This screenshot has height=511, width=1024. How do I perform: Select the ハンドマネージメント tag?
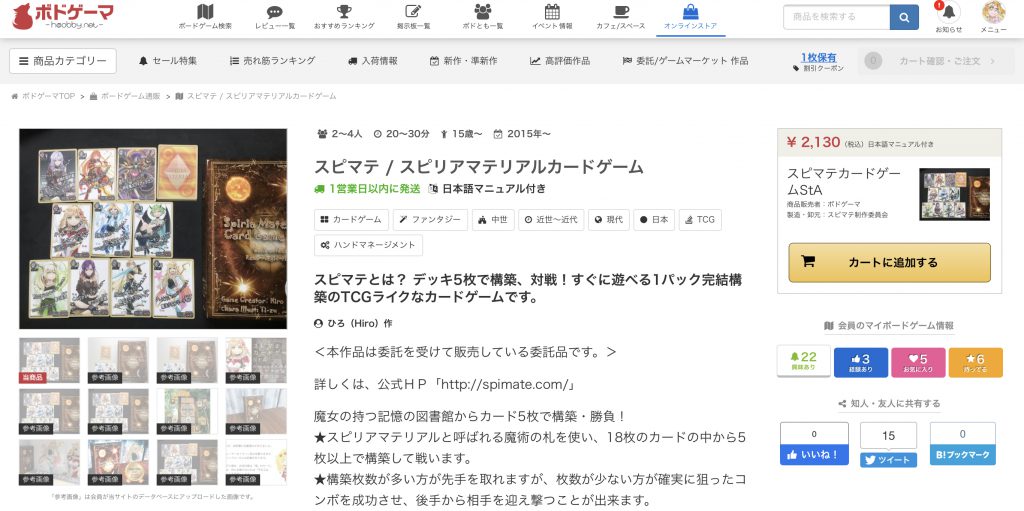[368, 245]
